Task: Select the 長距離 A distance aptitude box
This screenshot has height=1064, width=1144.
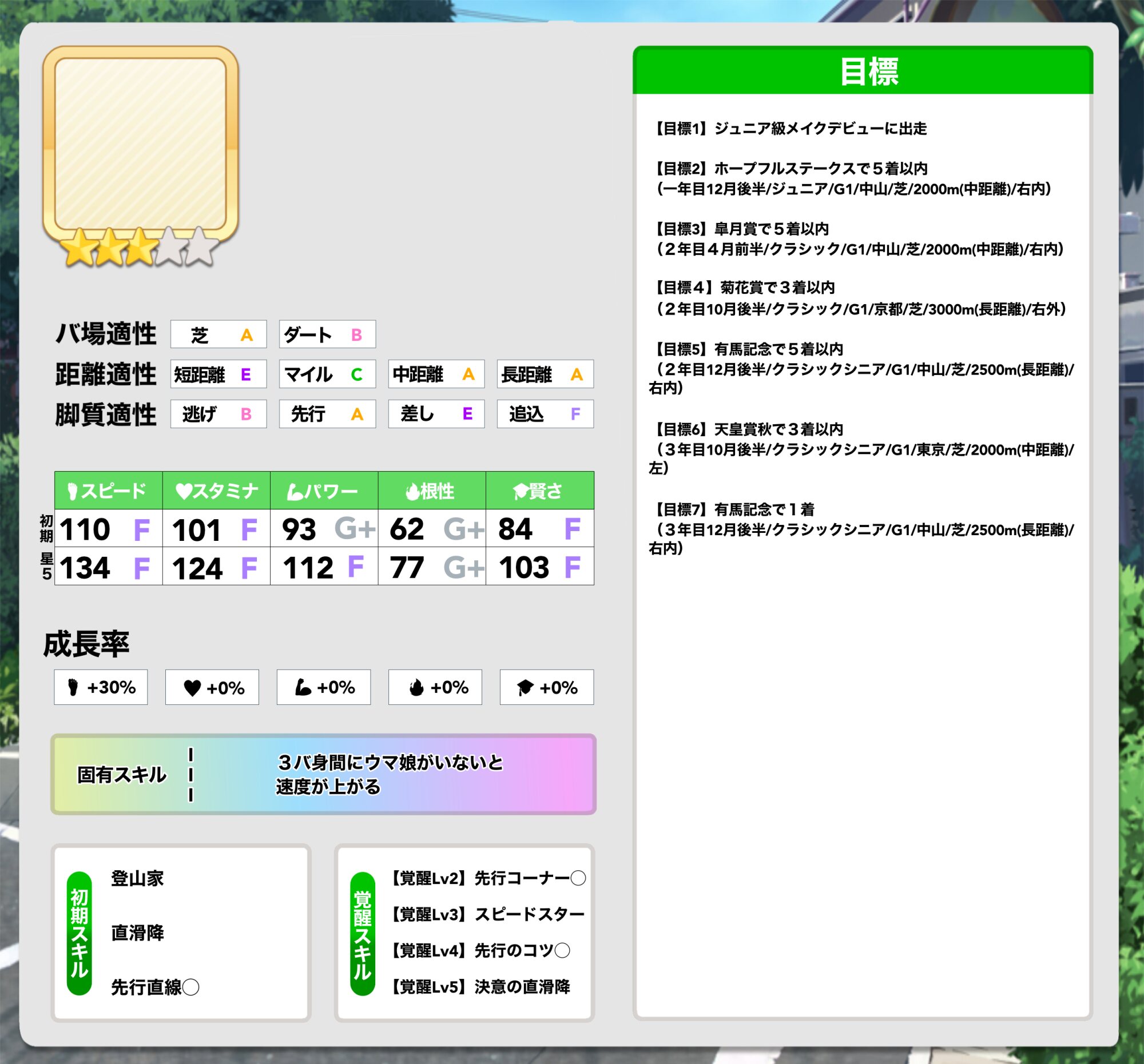Action: click(x=545, y=374)
